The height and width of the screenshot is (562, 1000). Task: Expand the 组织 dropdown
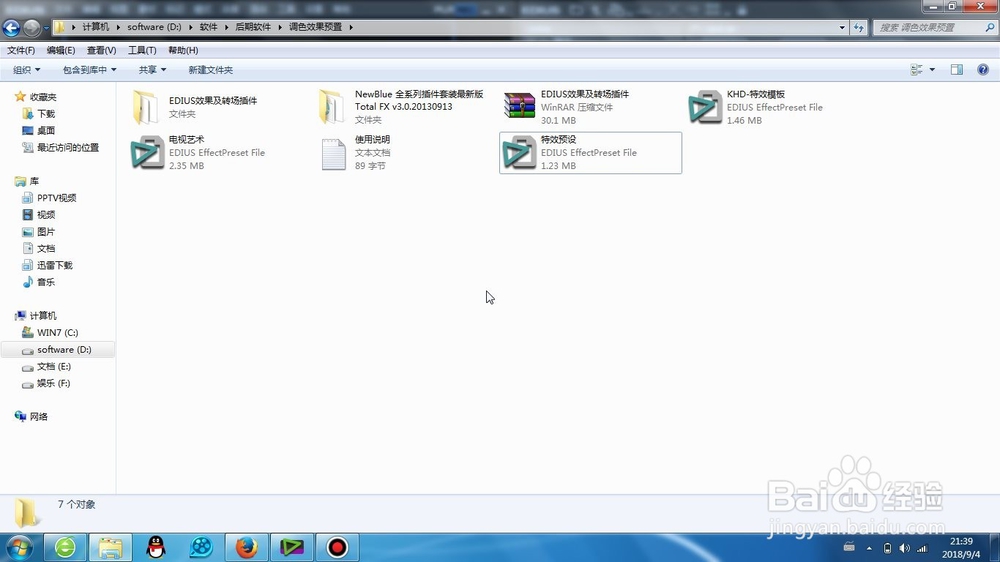27,70
